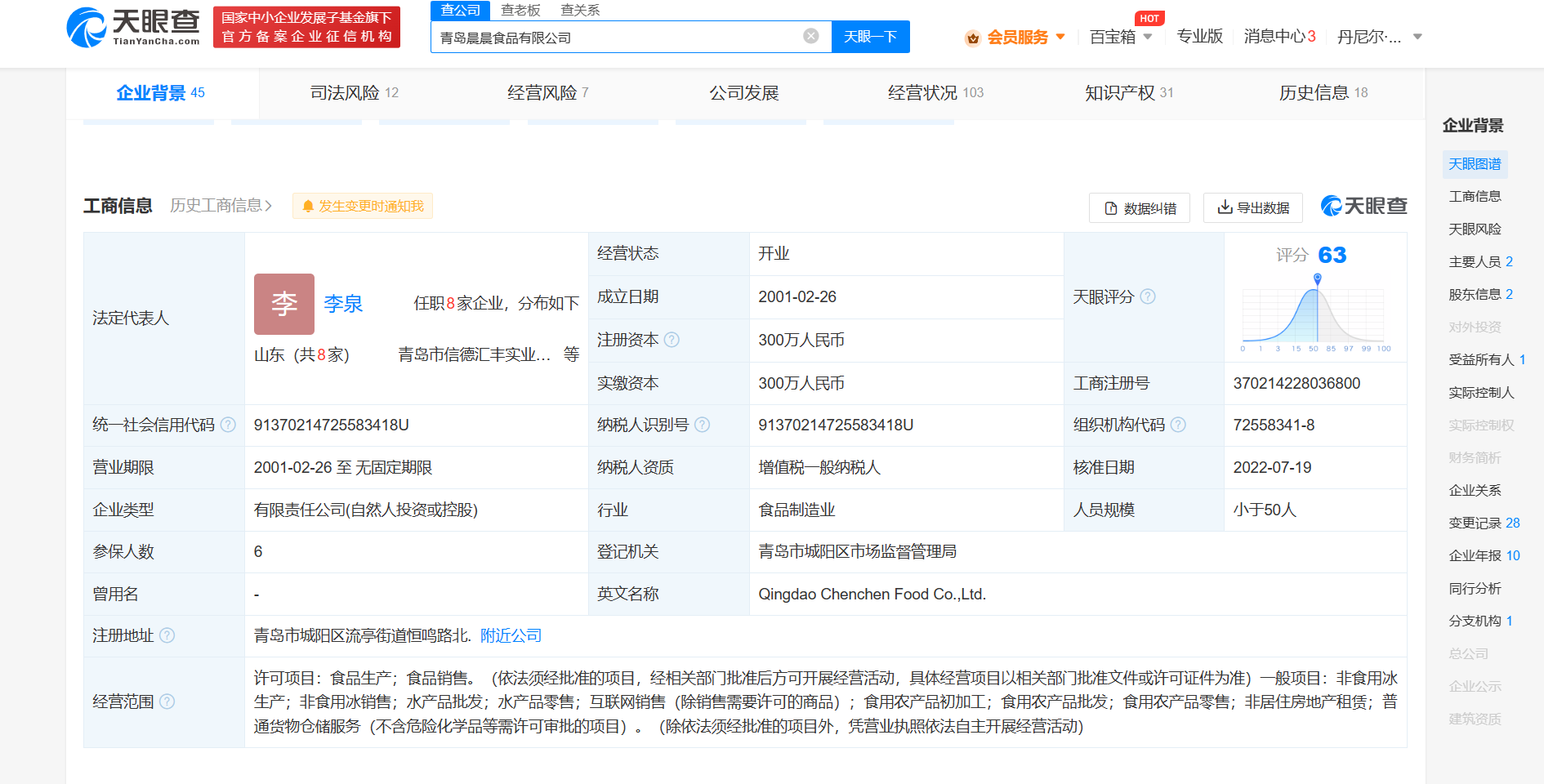Viewport: 1544px width, 784px height.
Task: Jump to 天眼风险 in sidebar
Action: pyautogui.click(x=1475, y=229)
